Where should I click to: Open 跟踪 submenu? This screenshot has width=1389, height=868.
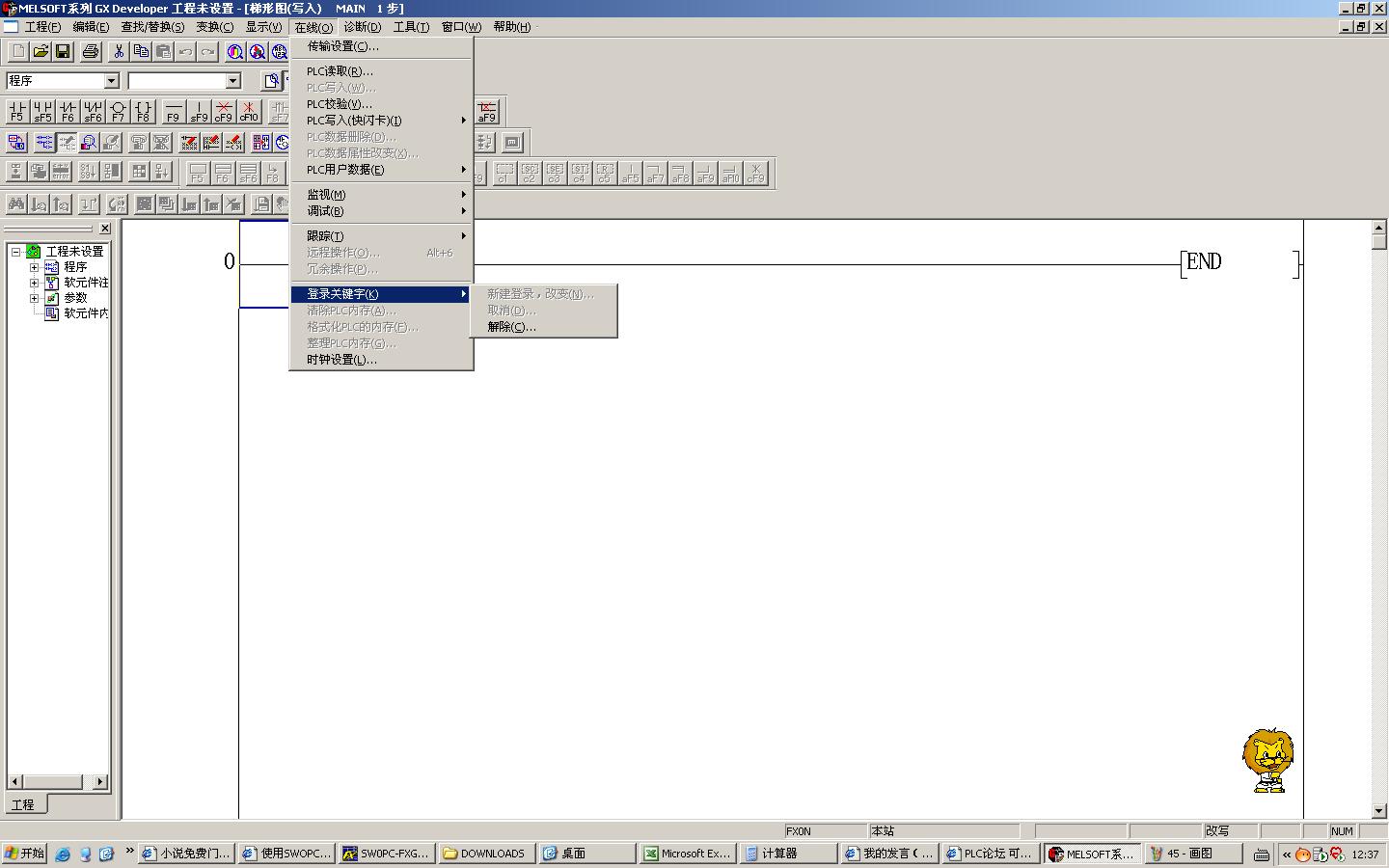coord(381,236)
